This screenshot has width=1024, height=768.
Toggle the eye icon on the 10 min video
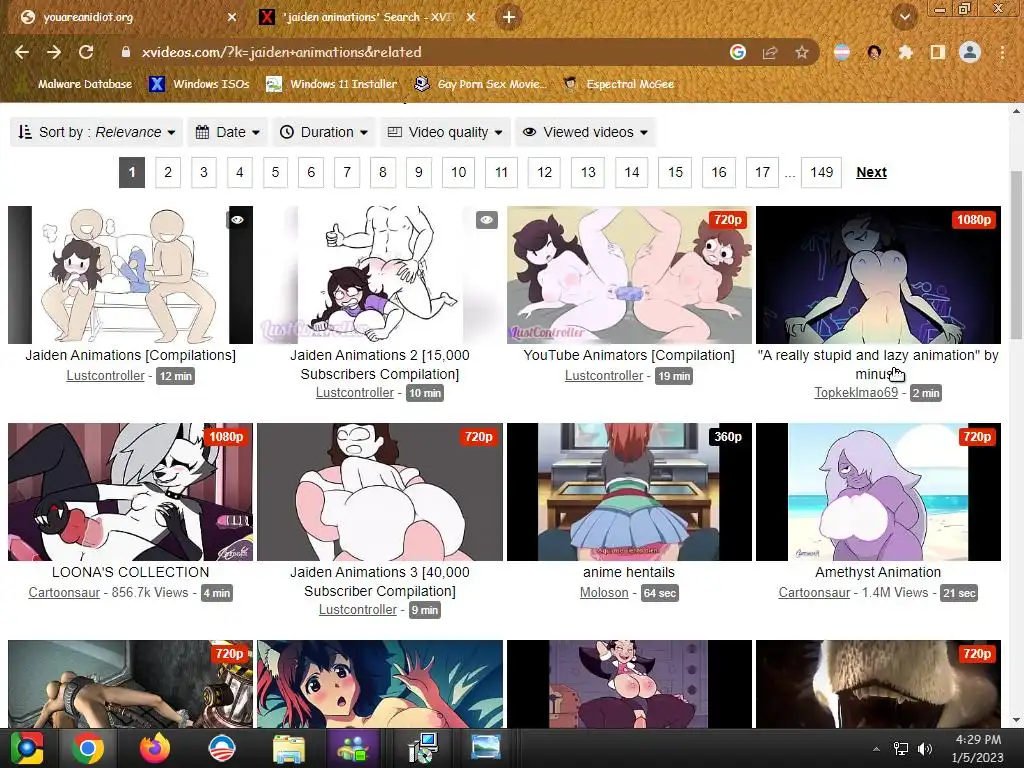[x=487, y=220]
